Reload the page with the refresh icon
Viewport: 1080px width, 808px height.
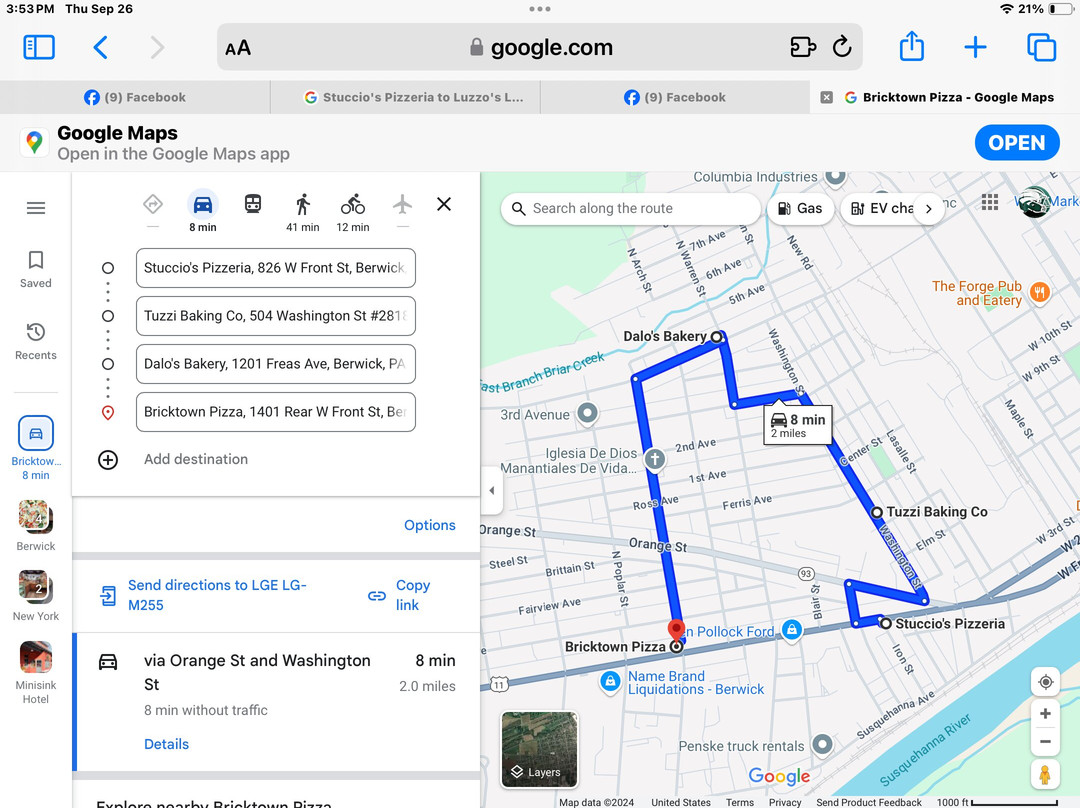842,47
